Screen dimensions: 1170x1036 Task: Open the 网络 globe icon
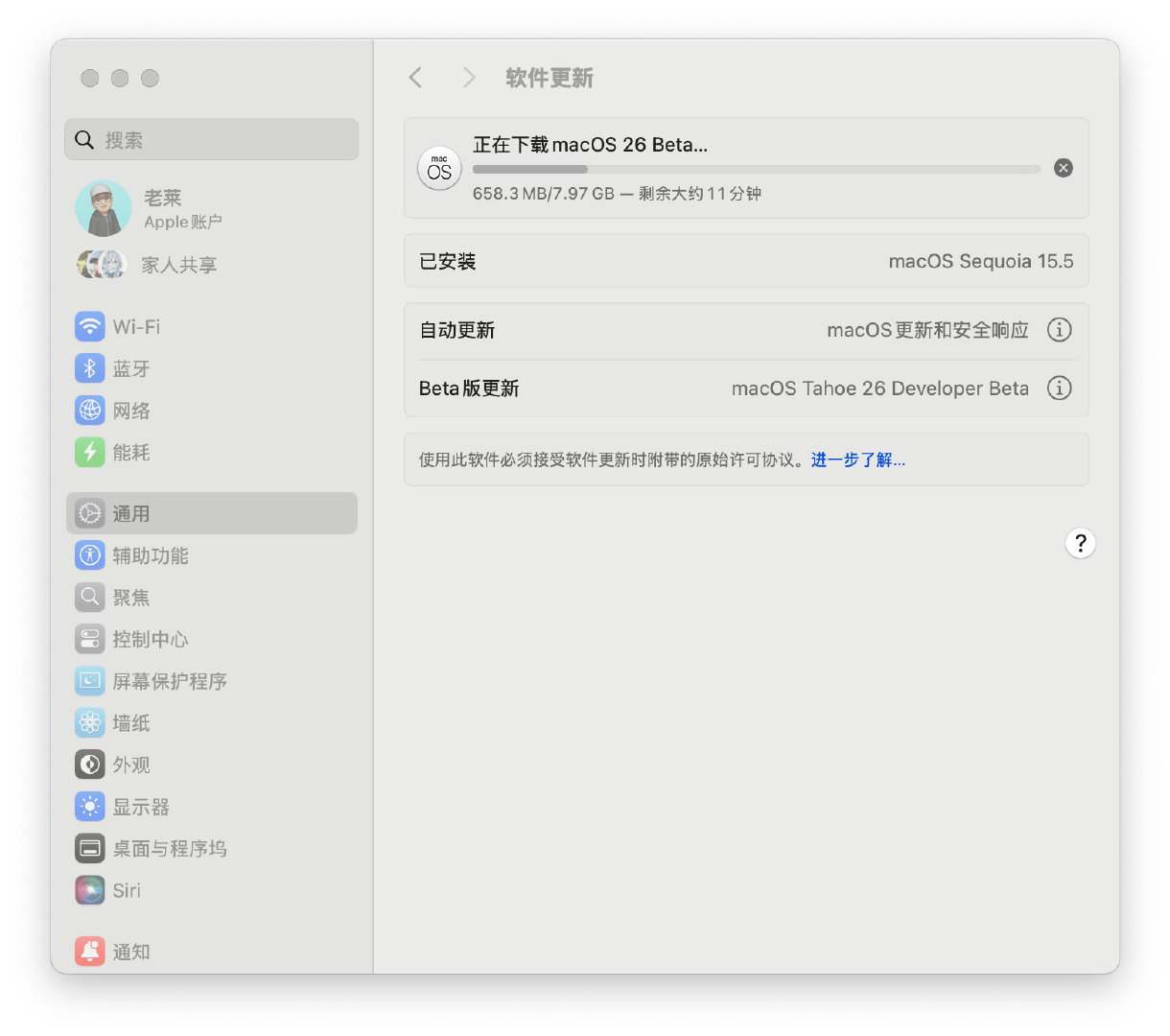[90, 411]
